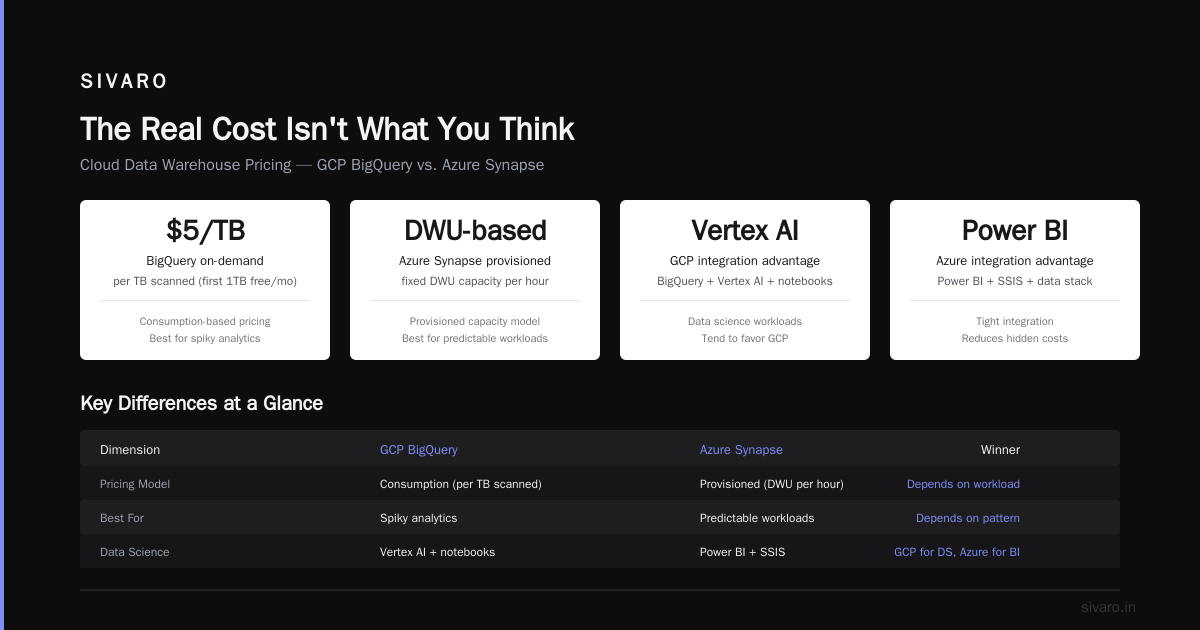Click 'Azure integration advantage' label

tap(1015, 261)
